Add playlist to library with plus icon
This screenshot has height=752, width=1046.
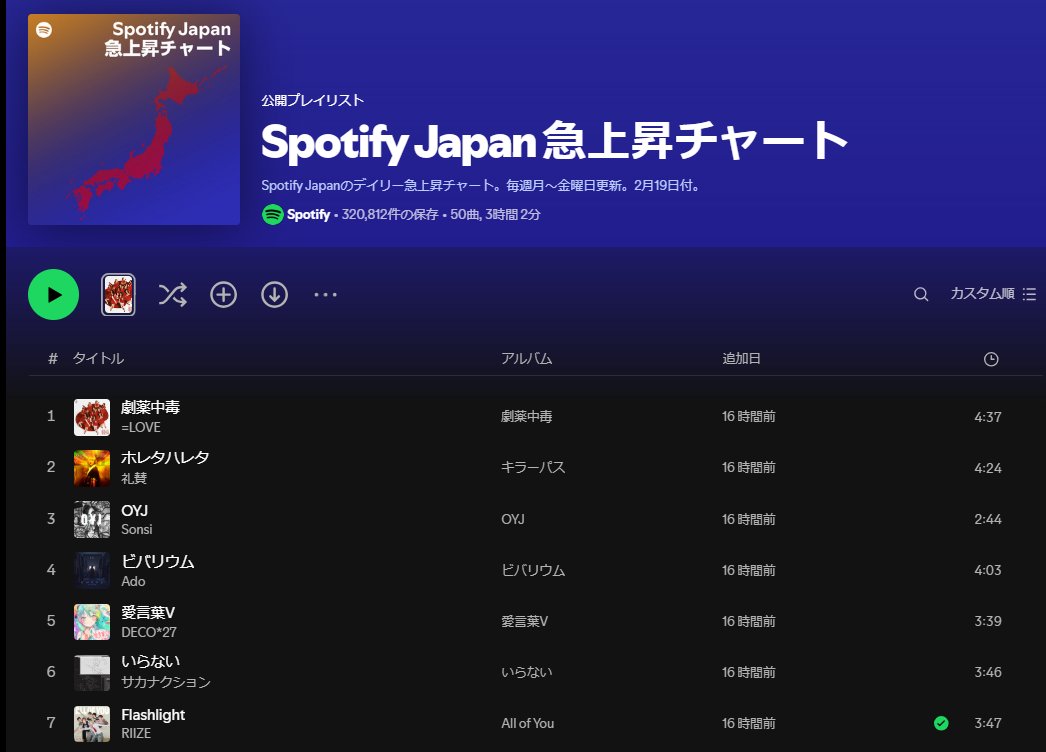click(x=223, y=294)
